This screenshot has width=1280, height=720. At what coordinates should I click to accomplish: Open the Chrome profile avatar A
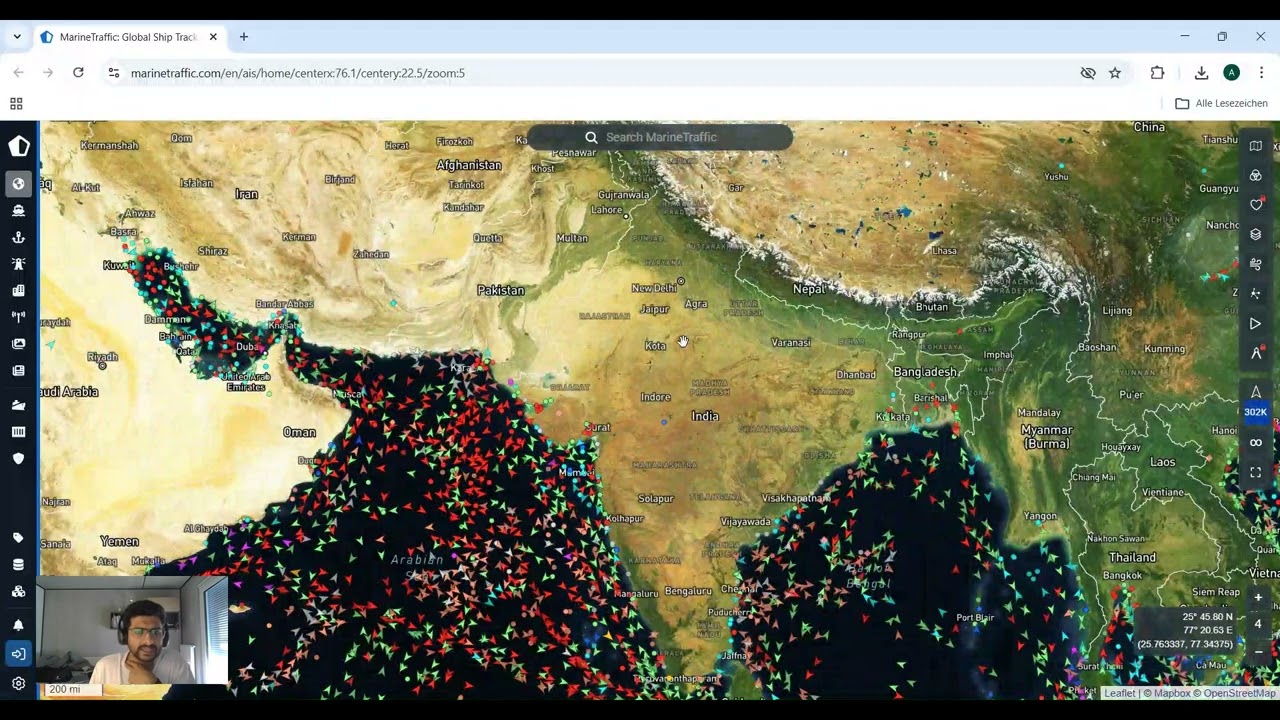(1232, 73)
